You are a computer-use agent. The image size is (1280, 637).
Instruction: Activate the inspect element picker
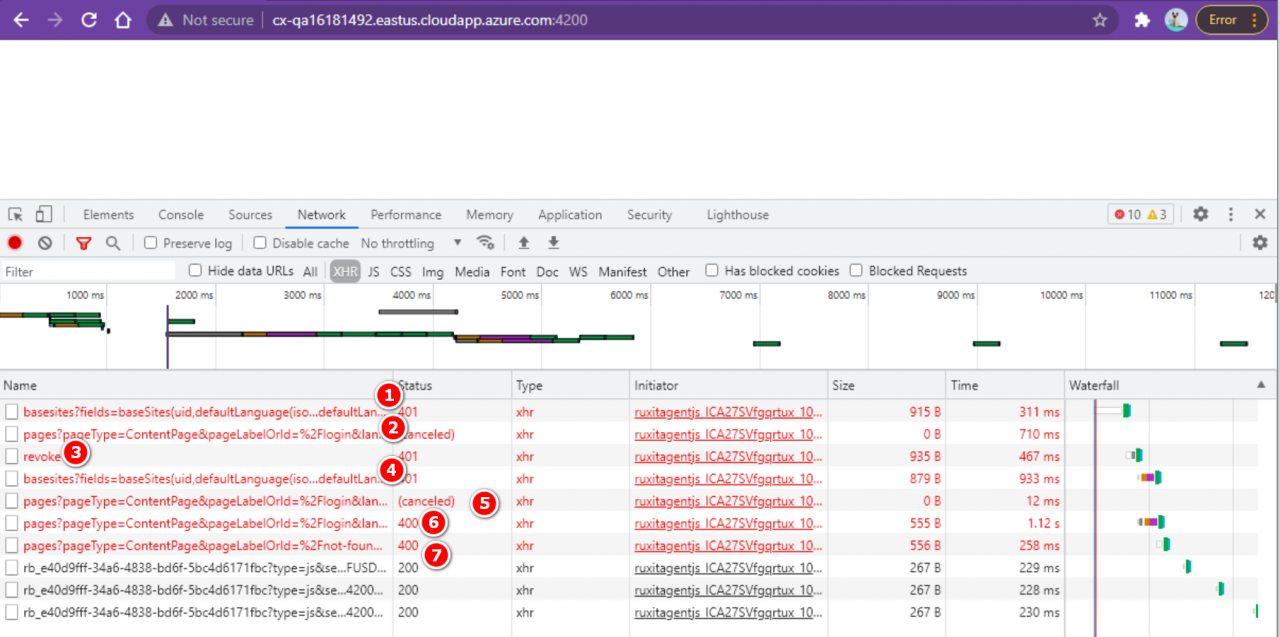click(x=15, y=214)
